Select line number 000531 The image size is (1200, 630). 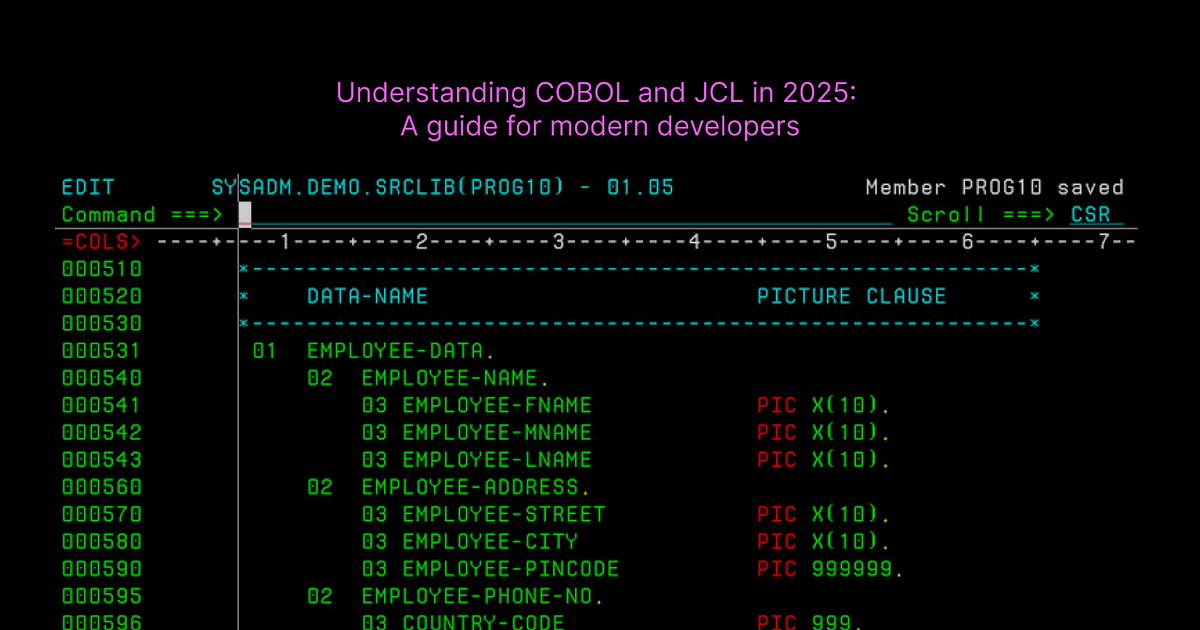(x=102, y=351)
